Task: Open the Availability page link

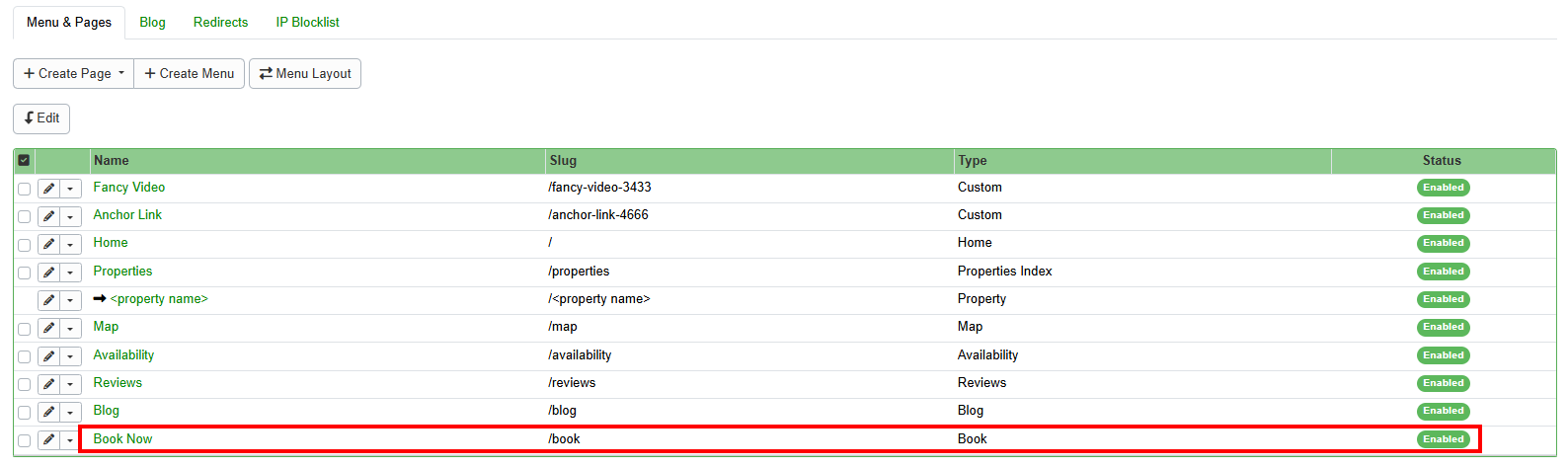Action: [x=123, y=354]
